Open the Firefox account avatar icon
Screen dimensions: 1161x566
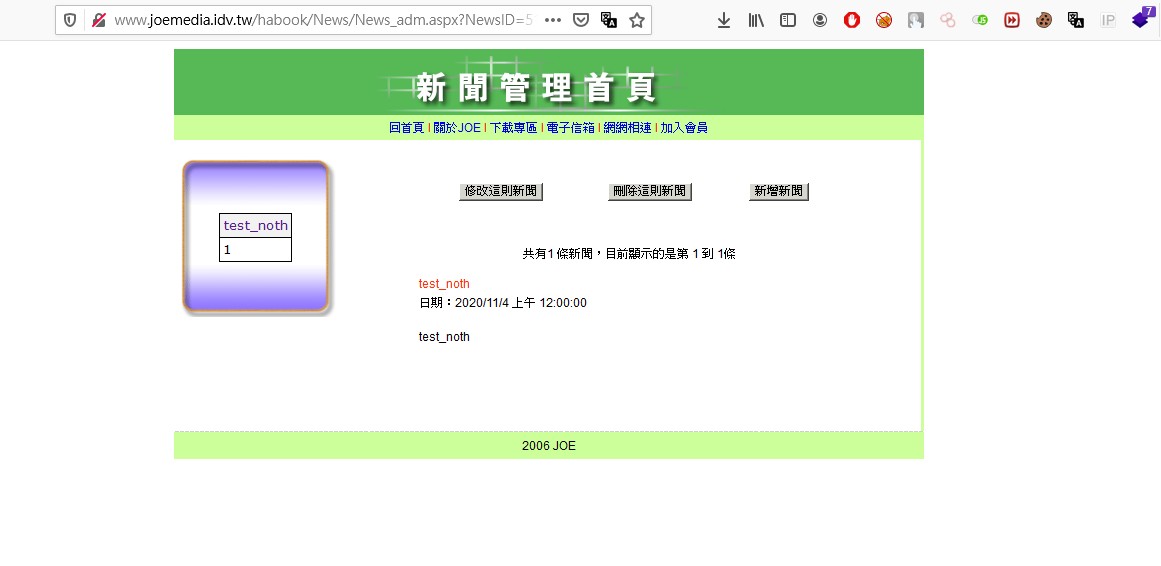click(x=820, y=21)
